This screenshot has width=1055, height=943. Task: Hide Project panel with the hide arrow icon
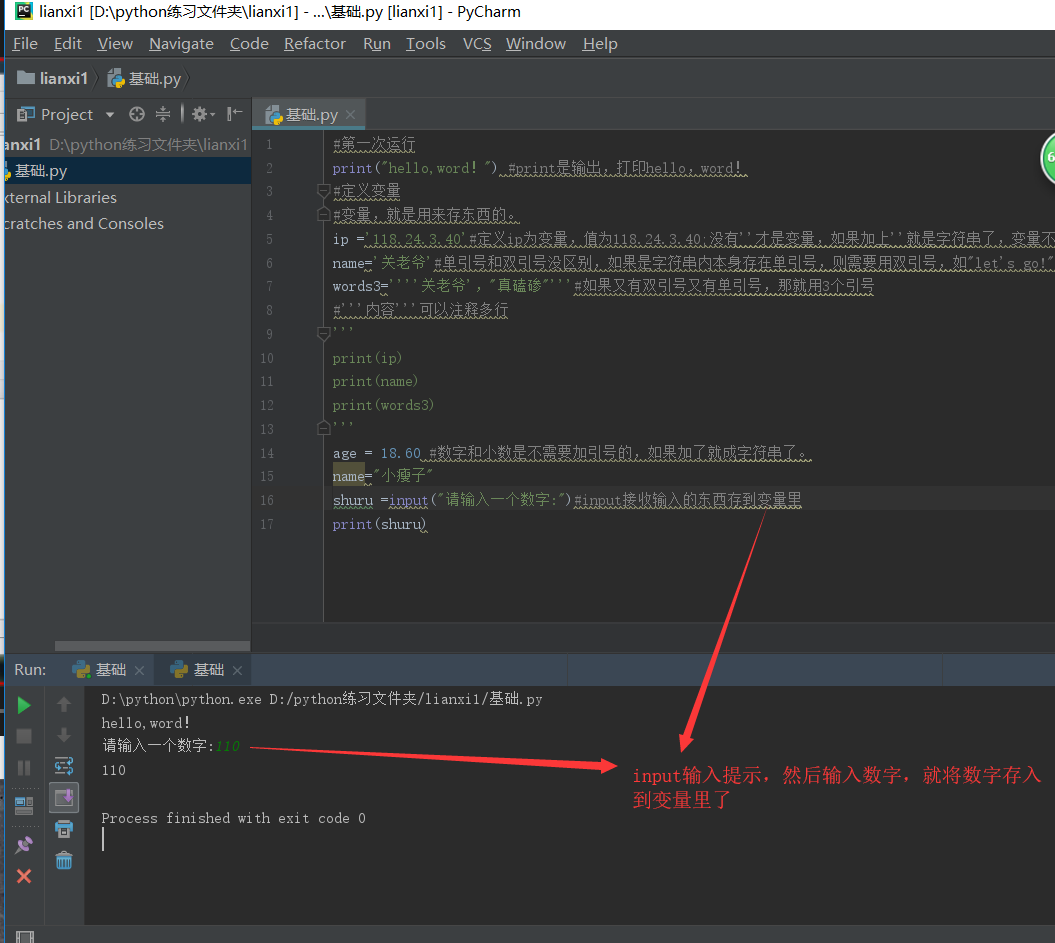235,114
